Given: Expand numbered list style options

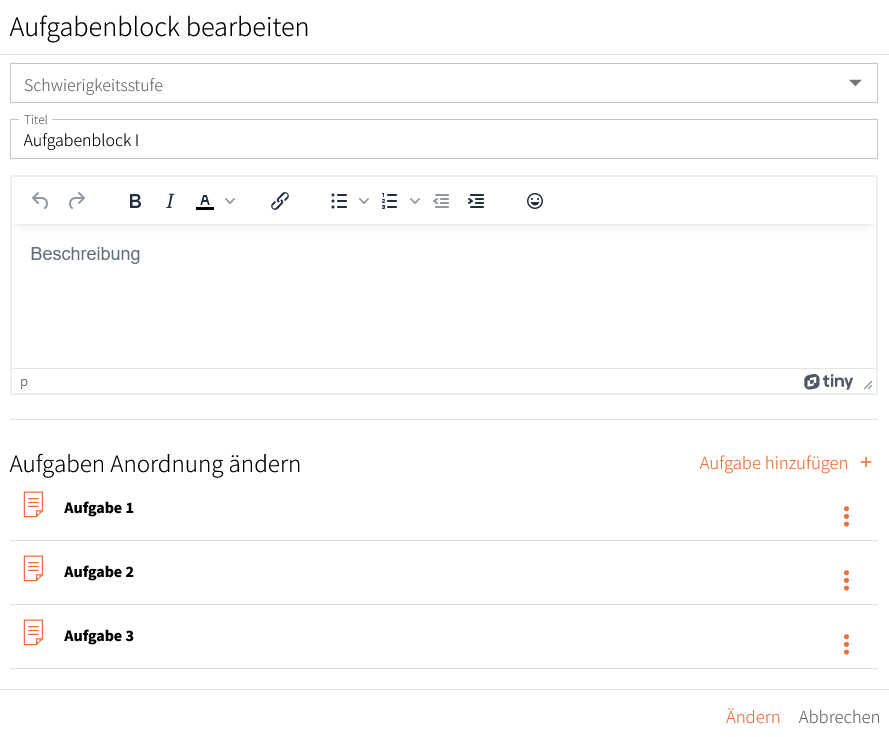Looking at the screenshot, I should point(415,201).
